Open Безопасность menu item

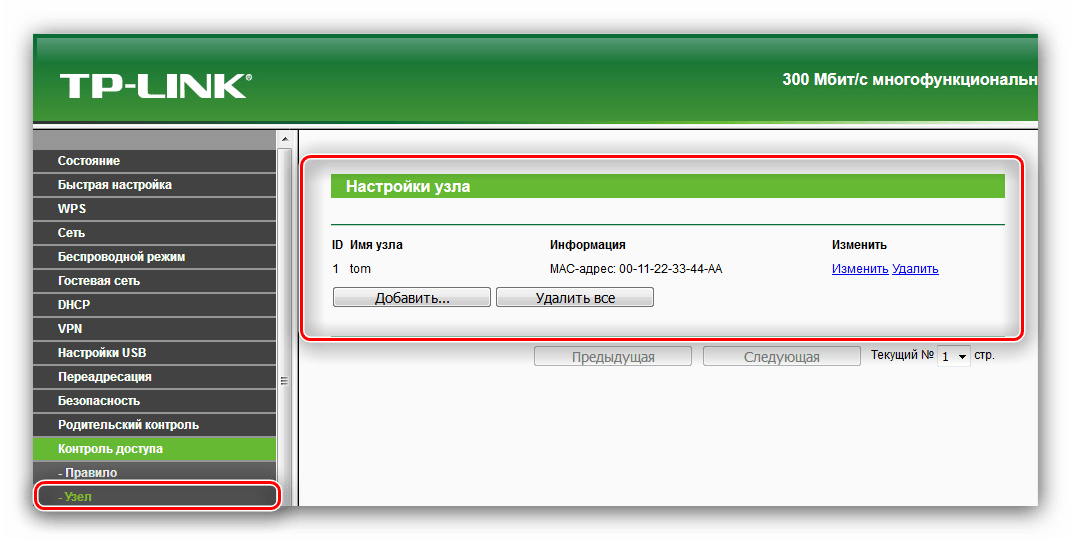pos(97,401)
